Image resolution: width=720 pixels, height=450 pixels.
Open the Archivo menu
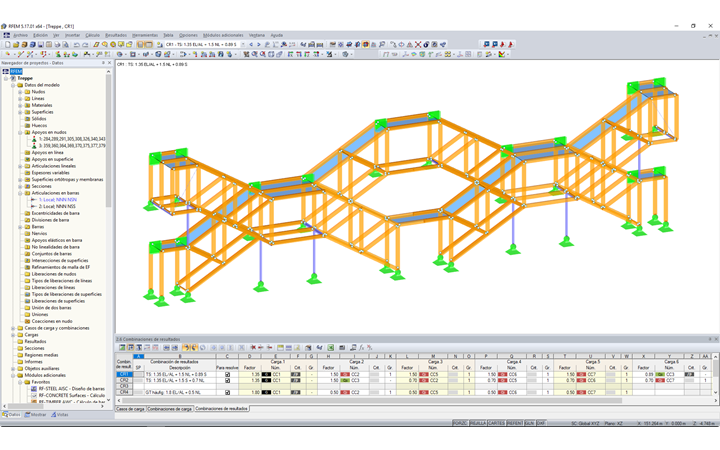point(20,35)
